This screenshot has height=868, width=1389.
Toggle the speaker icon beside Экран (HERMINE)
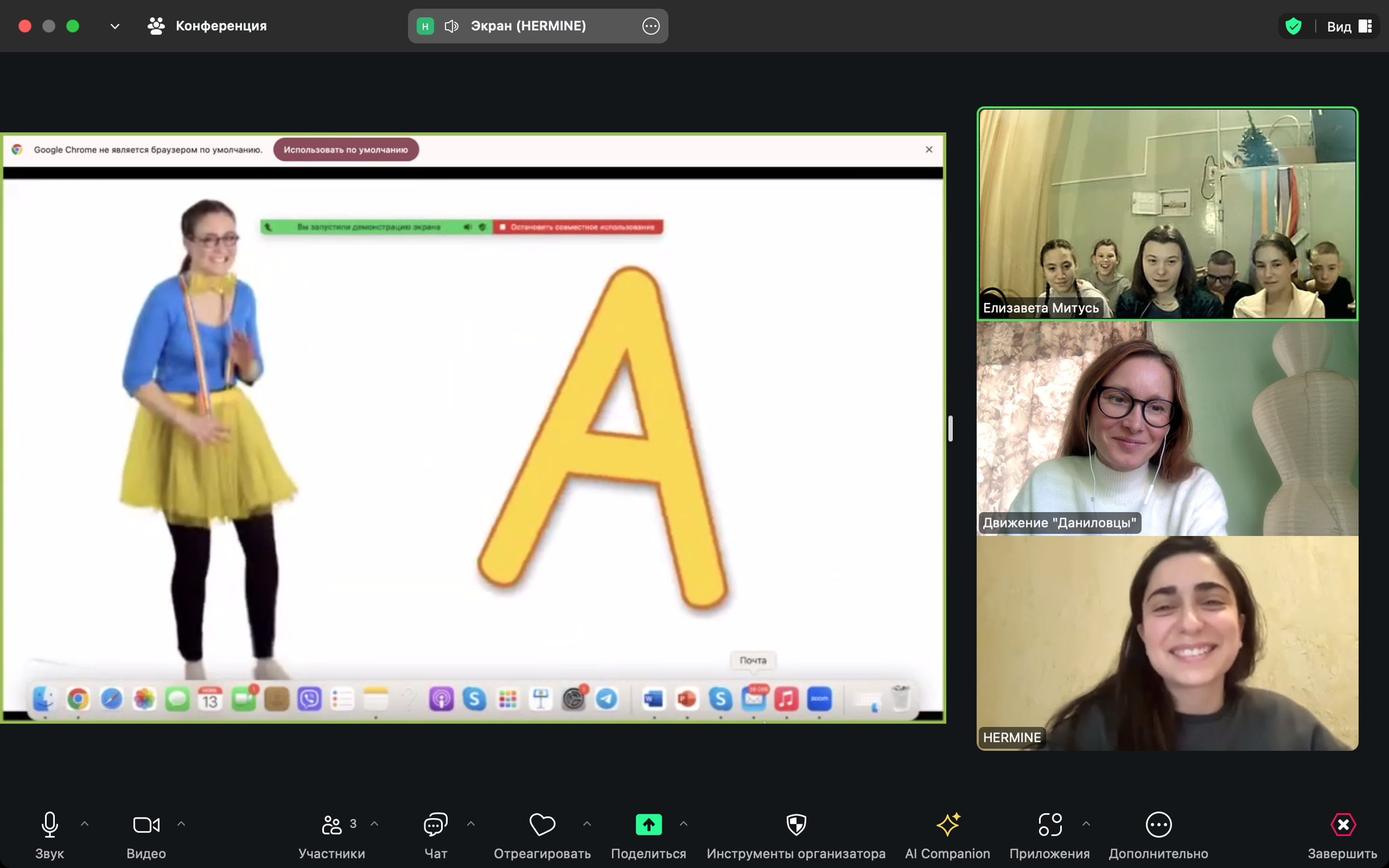(x=451, y=27)
